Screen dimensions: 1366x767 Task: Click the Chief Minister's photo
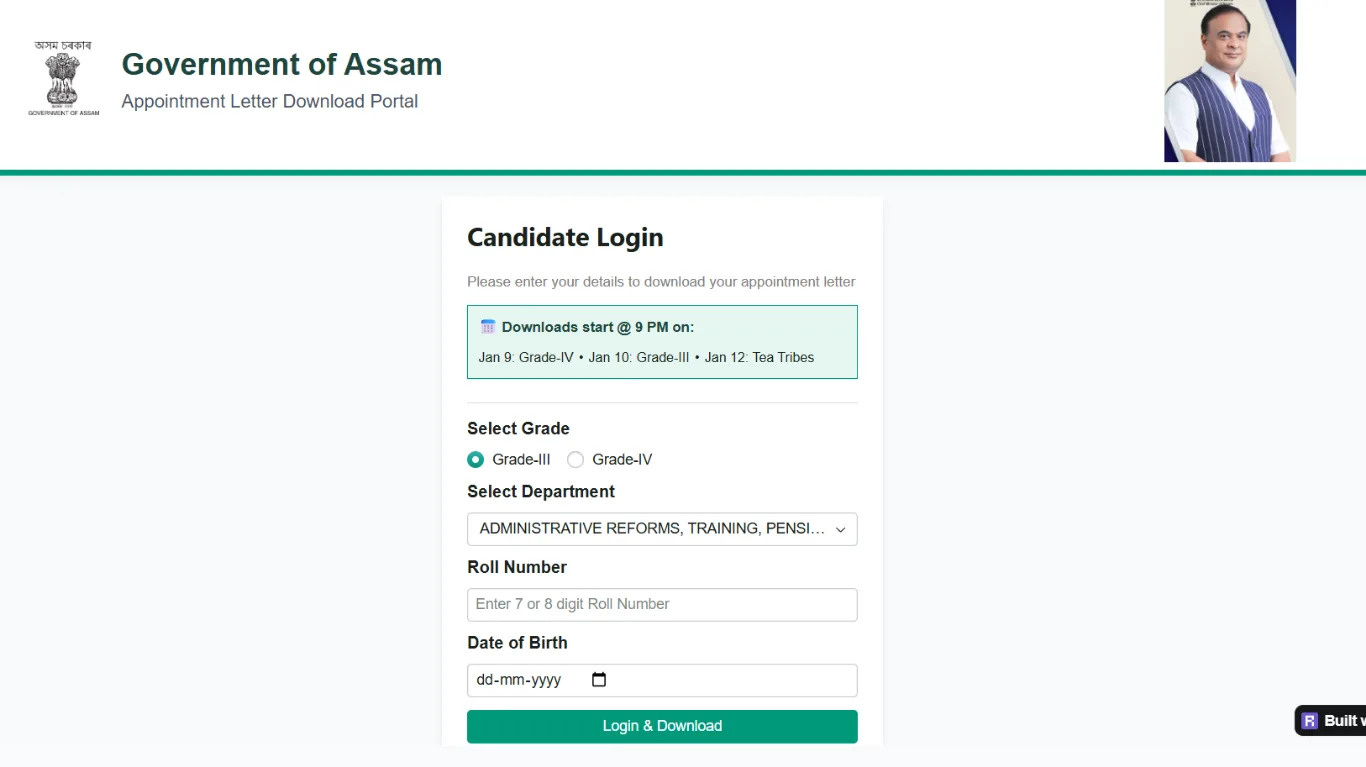coord(1229,81)
